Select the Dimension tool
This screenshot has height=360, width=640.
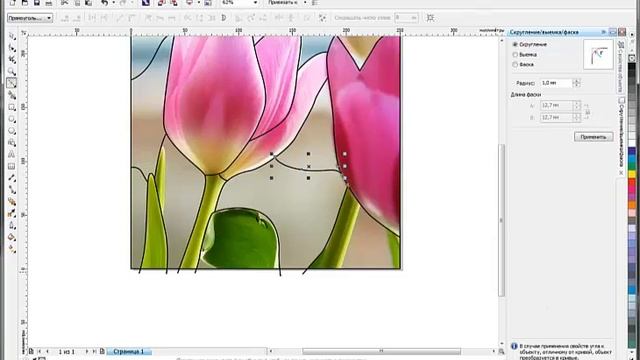tap(12, 178)
